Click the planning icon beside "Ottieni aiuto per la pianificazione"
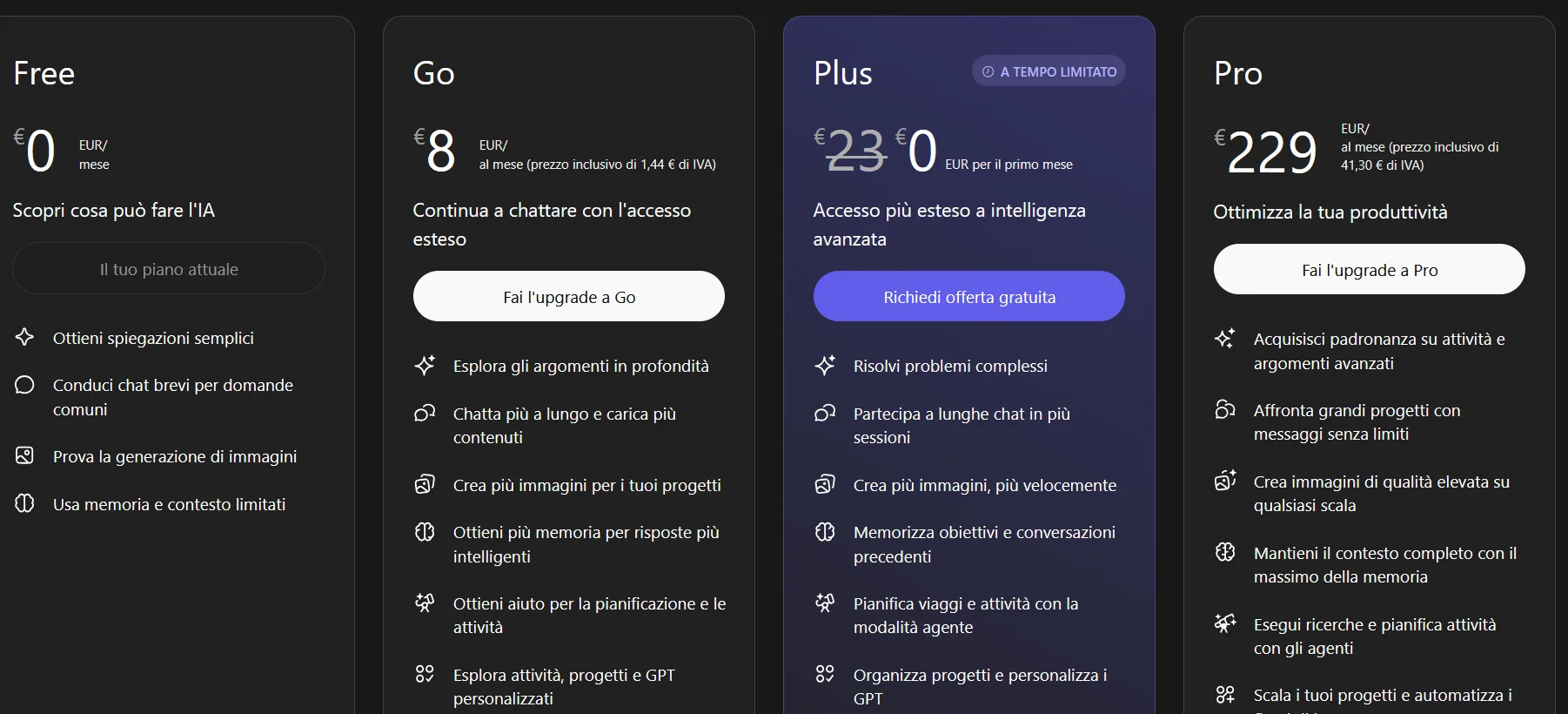1568x714 pixels. [426, 603]
